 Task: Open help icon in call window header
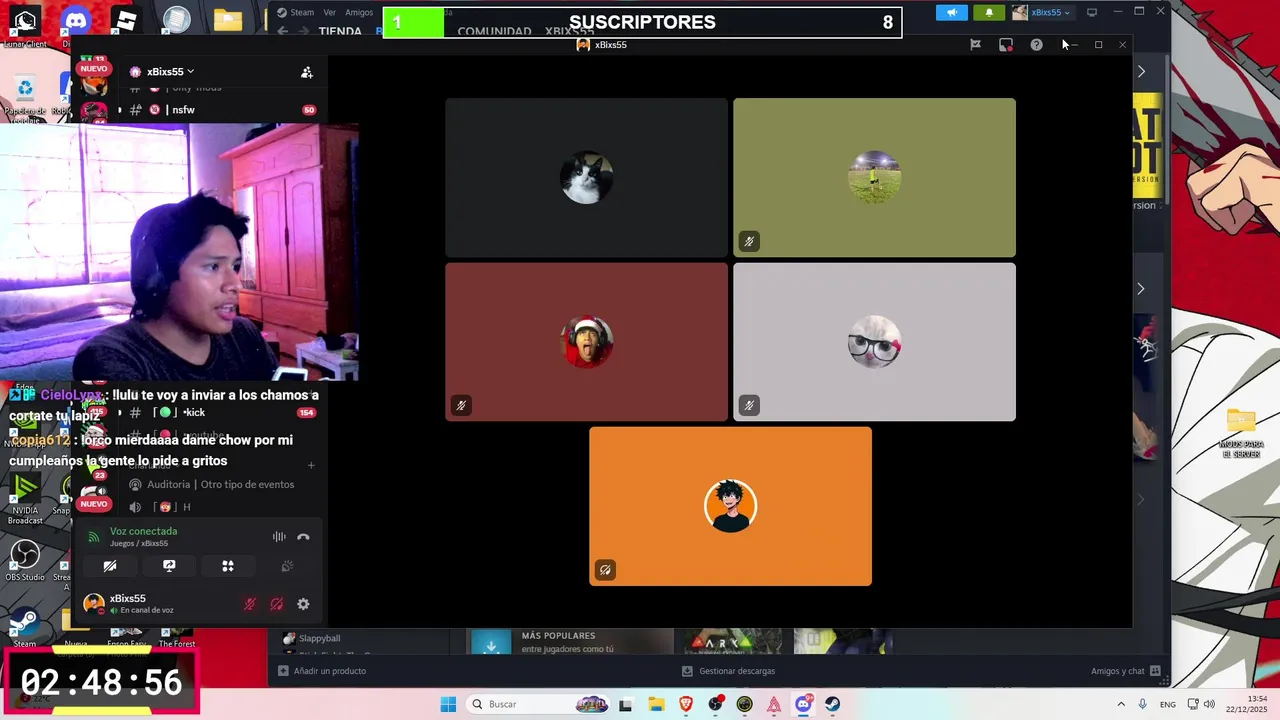[x=1036, y=44]
